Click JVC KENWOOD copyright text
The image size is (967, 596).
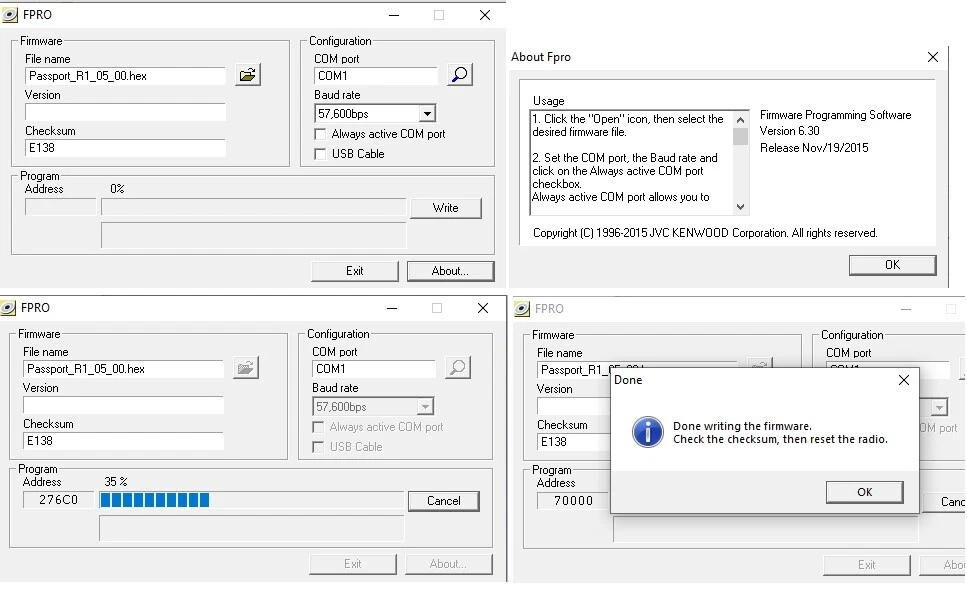[705, 233]
